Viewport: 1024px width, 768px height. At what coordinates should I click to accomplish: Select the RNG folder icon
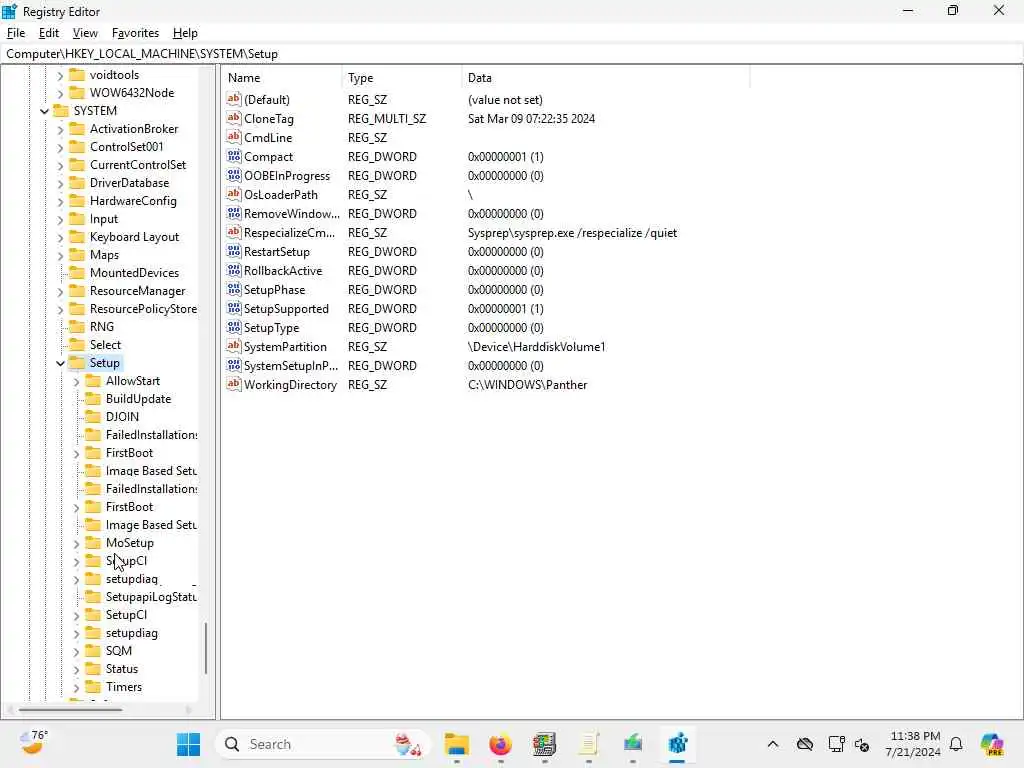pyautogui.click(x=77, y=327)
